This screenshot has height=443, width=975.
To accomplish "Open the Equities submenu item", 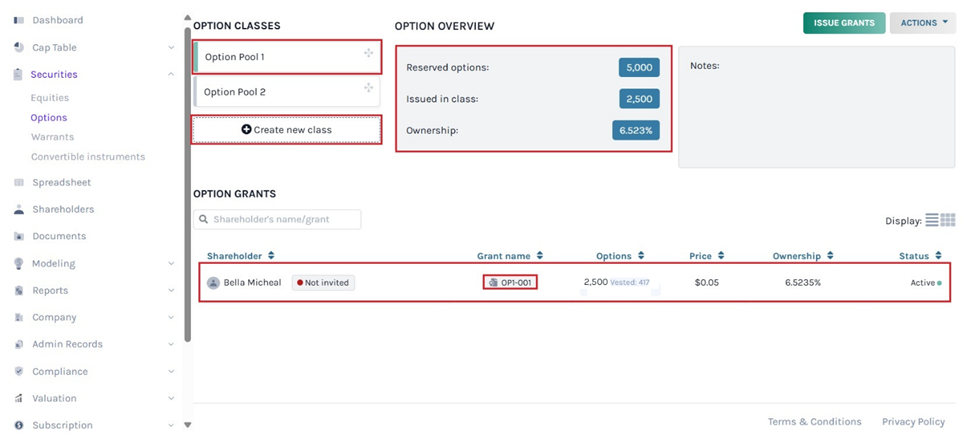I will pyautogui.click(x=50, y=98).
